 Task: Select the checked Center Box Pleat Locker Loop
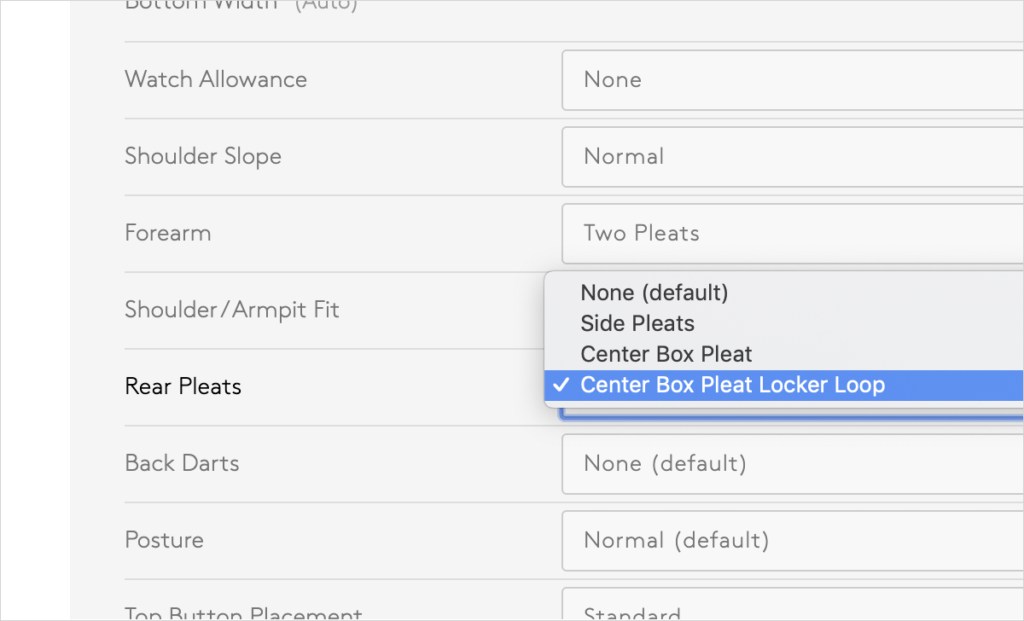point(733,384)
